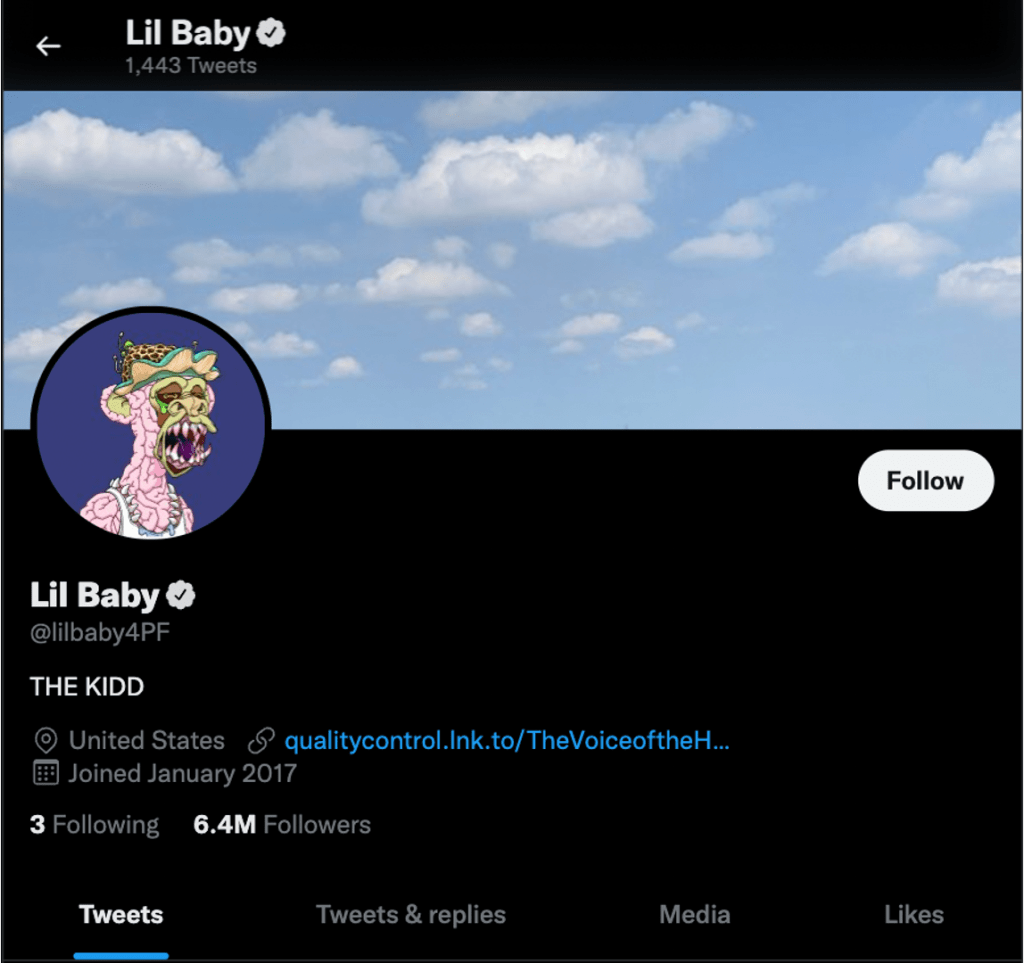Click the 1,443 Tweets count

pyautogui.click(x=191, y=66)
